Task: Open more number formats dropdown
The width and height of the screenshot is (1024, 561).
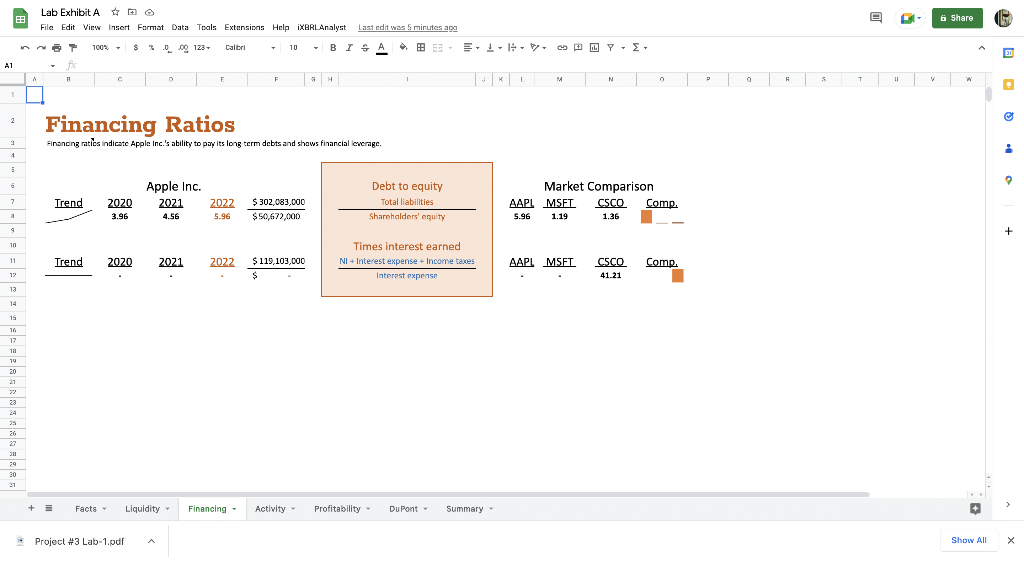Action: (x=202, y=48)
